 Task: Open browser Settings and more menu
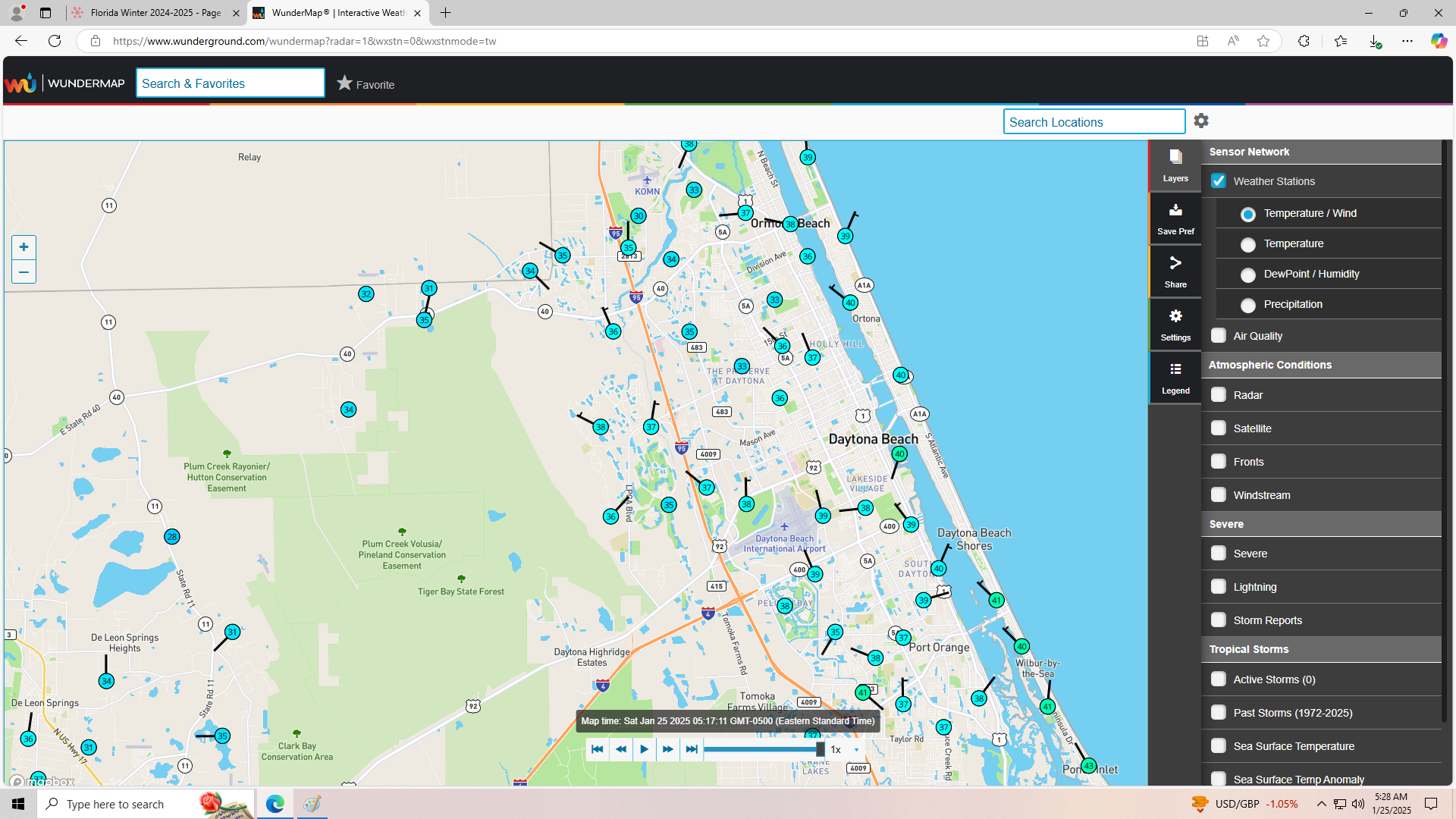(x=1407, y=41)
